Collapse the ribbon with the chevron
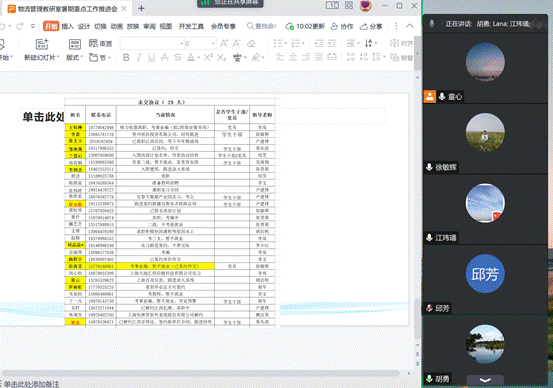This screenshot has width=553, height=388. click(x=409, y=26)
